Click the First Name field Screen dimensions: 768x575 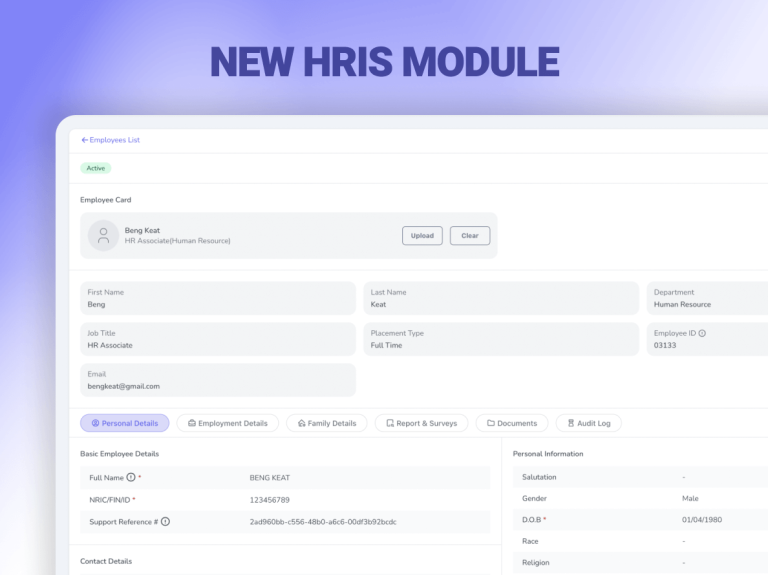pos(218,298)
